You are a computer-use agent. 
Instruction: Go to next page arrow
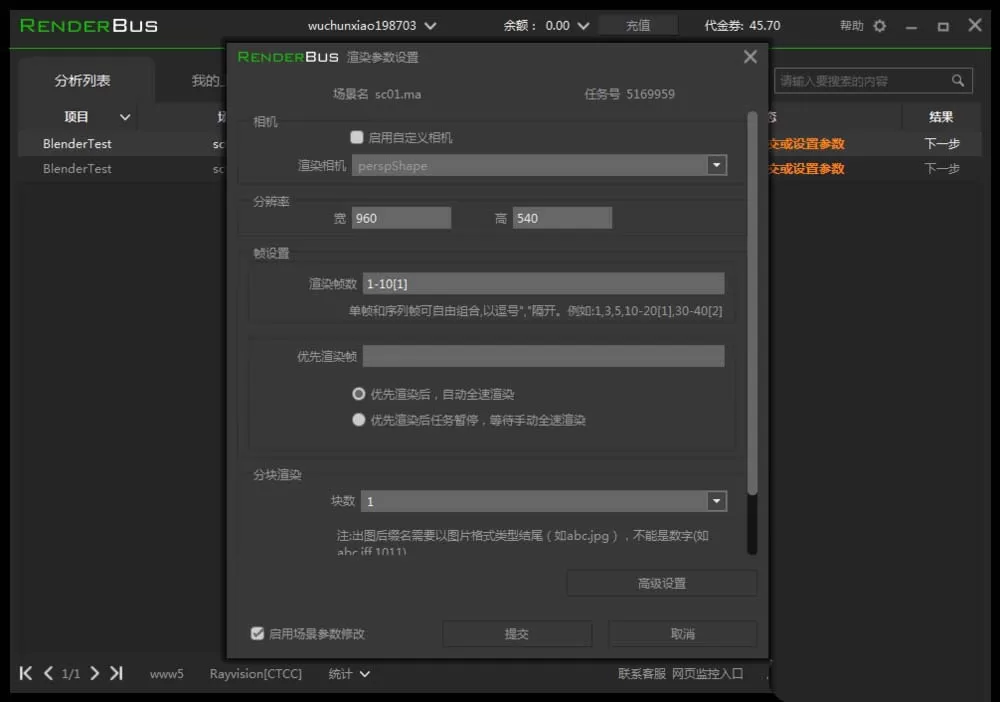(94, 673)
